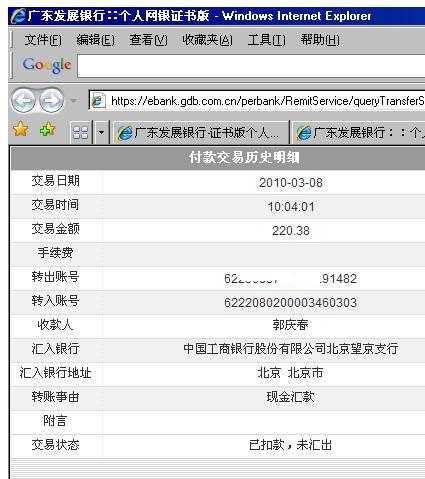Open the recent pages dropdown beside Forward
Viewport: 425px width, 479px height.
point(73,100)
